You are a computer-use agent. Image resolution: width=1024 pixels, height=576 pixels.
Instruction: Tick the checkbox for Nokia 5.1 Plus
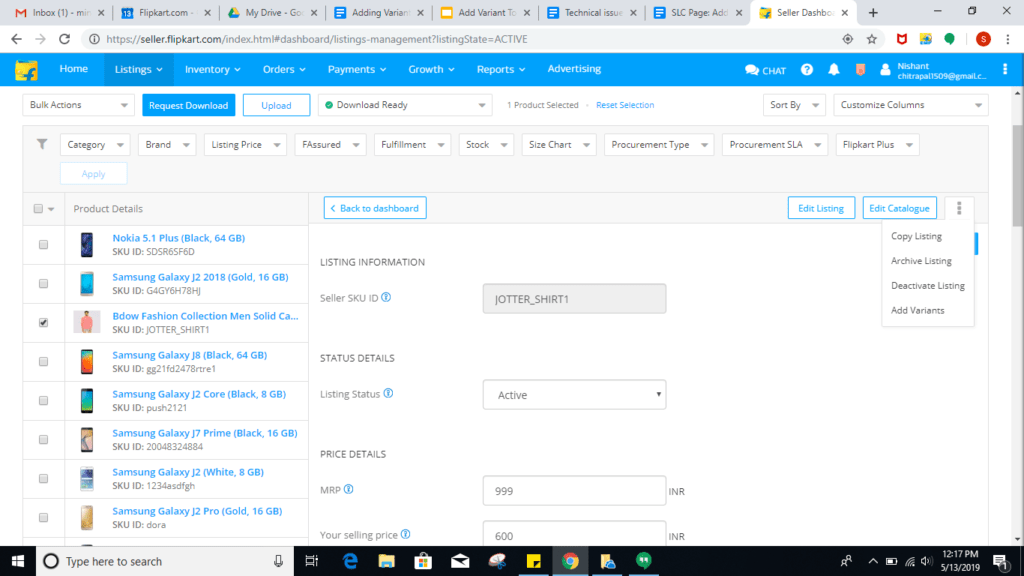pos(43,244)
